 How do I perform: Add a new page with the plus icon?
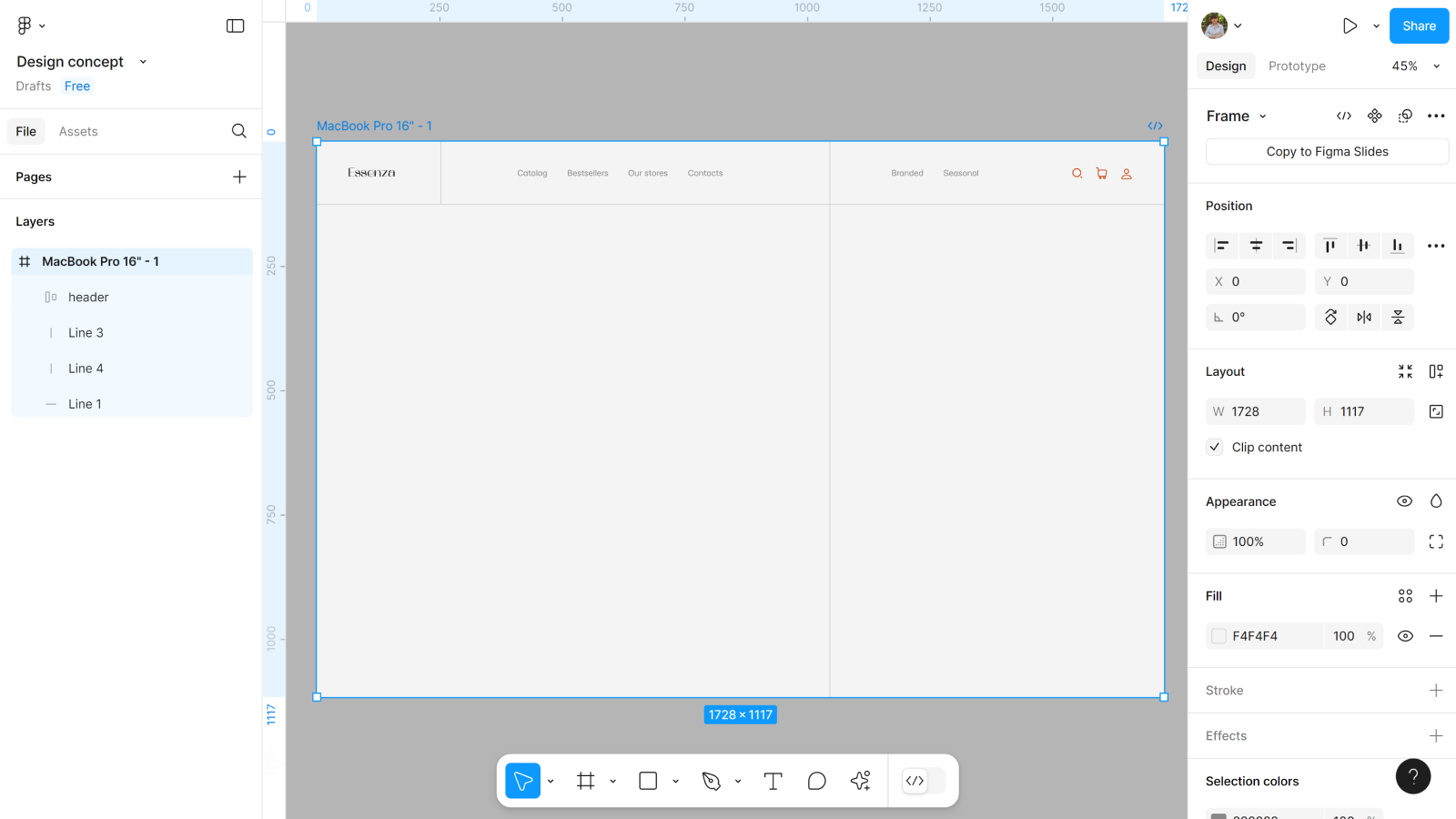239,177
